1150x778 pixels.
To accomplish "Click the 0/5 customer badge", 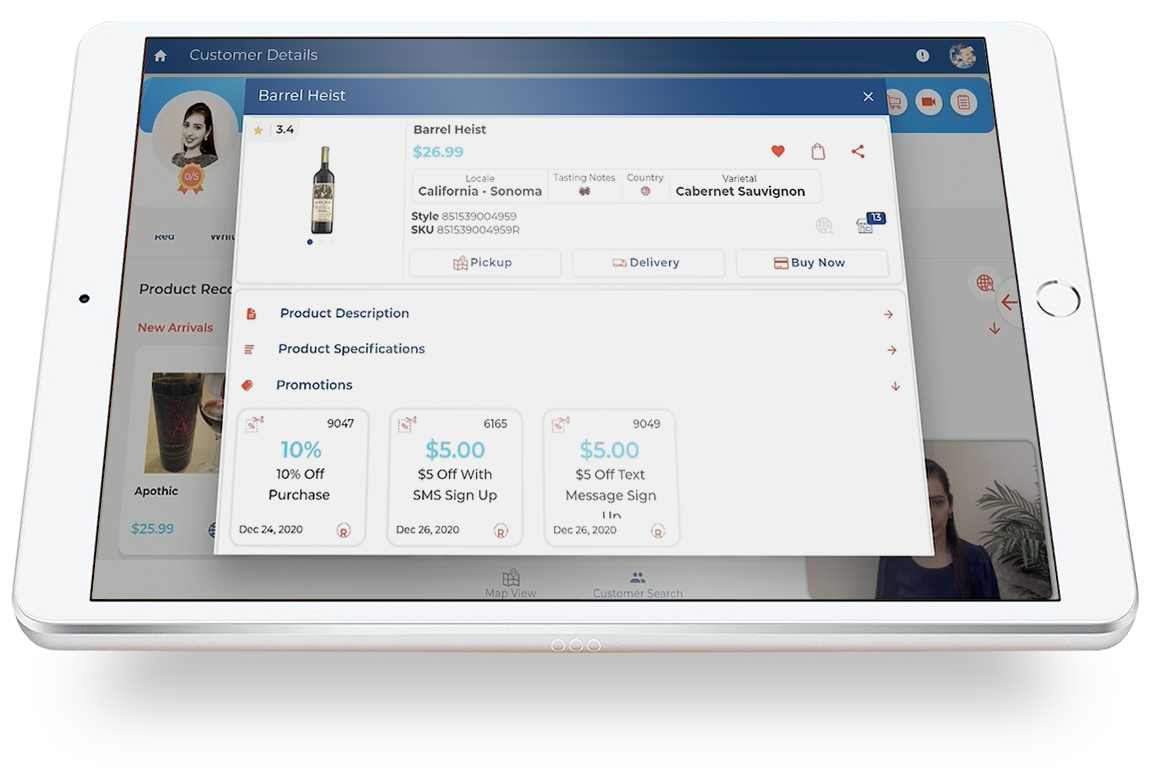I will point(191,177).
